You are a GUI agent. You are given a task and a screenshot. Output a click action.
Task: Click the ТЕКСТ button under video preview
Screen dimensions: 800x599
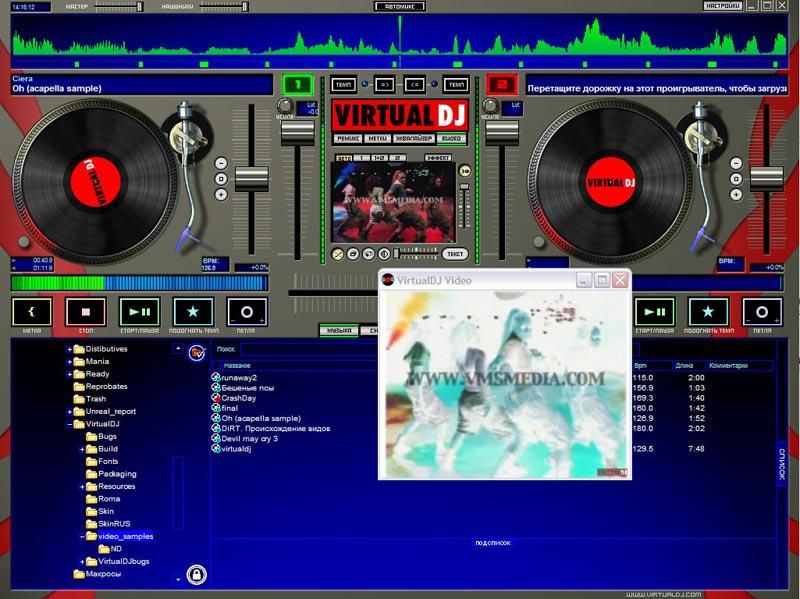(455, 254)
